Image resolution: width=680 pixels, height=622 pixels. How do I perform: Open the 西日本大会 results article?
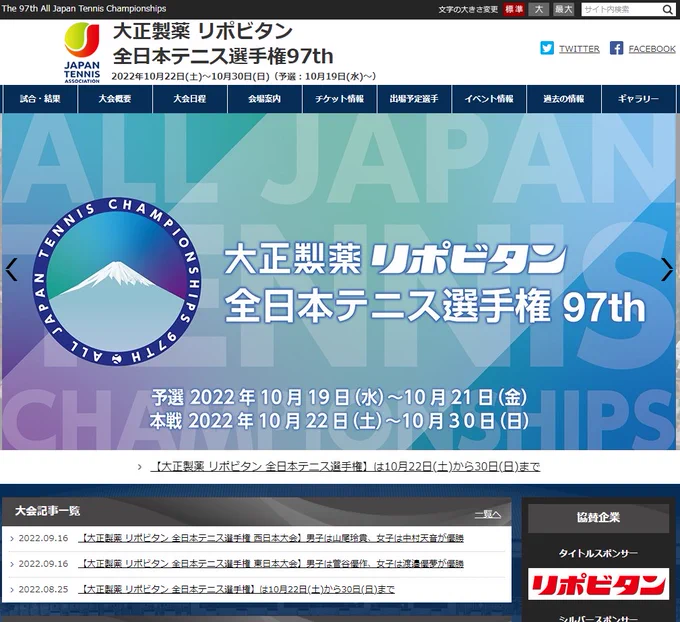[271, 538]
